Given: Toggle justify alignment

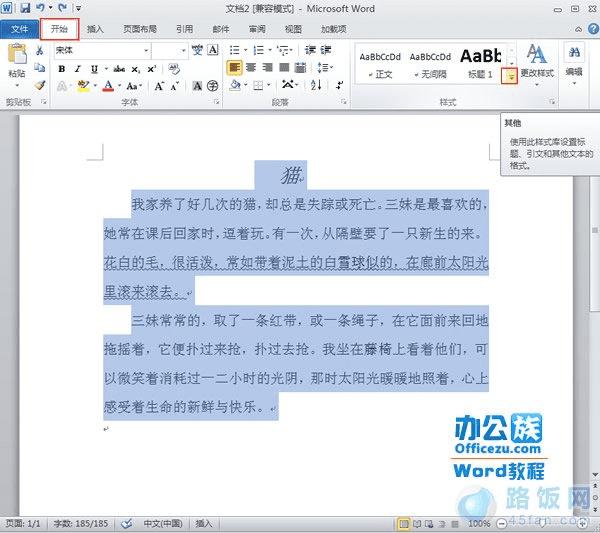Looking at the screenshot, I should coord(284,68).
